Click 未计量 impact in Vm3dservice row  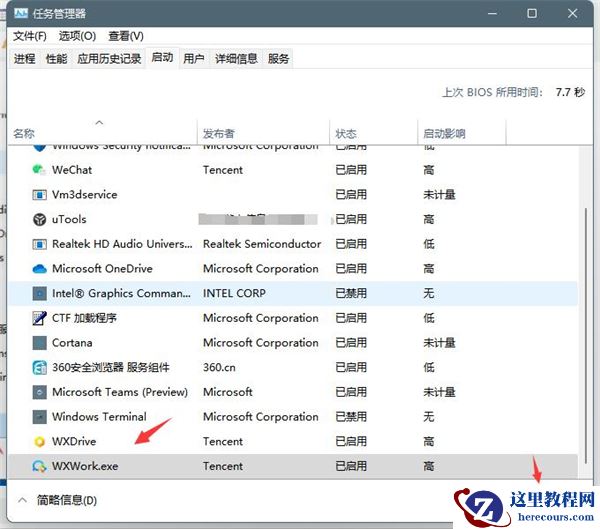439,195
